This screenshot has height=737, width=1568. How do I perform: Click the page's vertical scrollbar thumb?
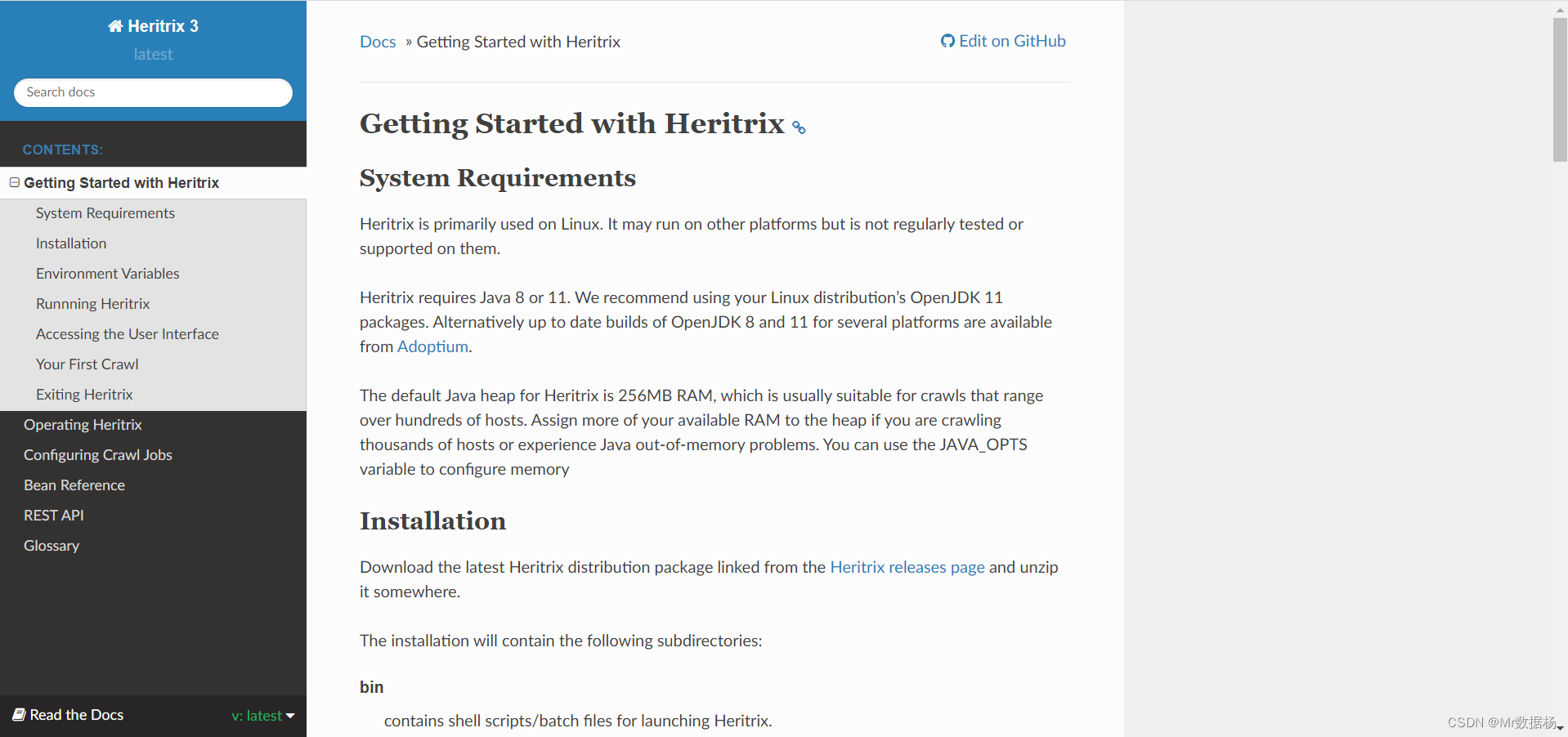coord(1560,90)
